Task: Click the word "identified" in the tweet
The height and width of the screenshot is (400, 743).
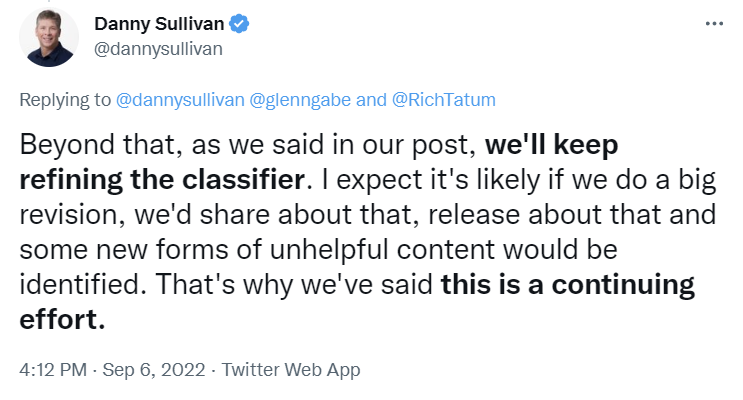Action: pos(74,285)
